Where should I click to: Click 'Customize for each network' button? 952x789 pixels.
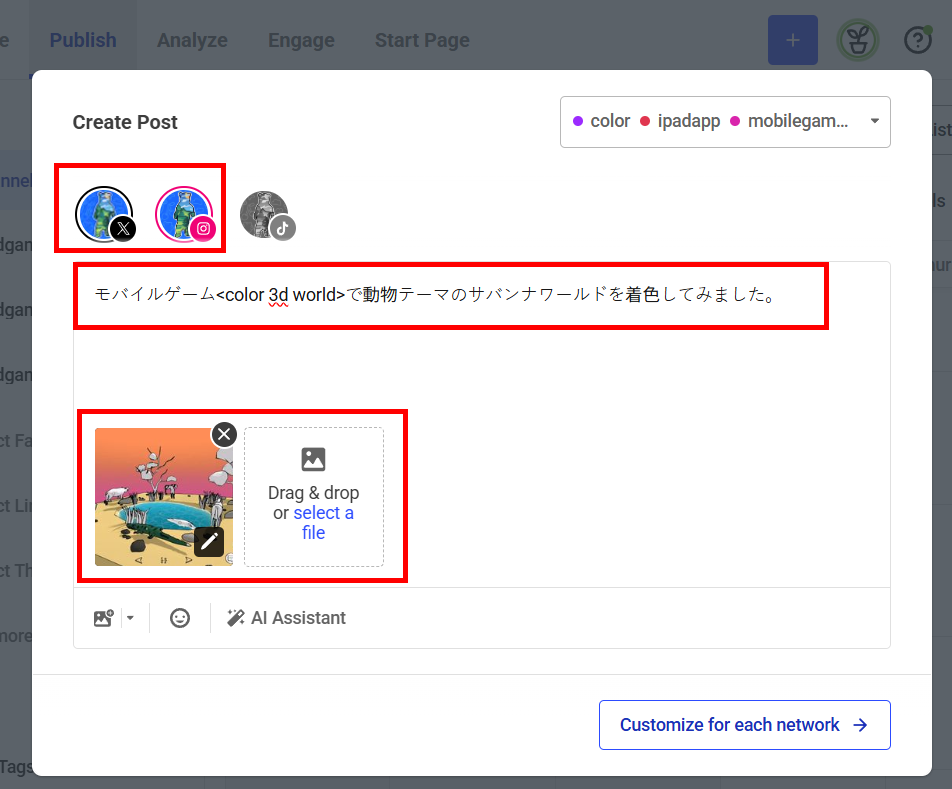744,725
